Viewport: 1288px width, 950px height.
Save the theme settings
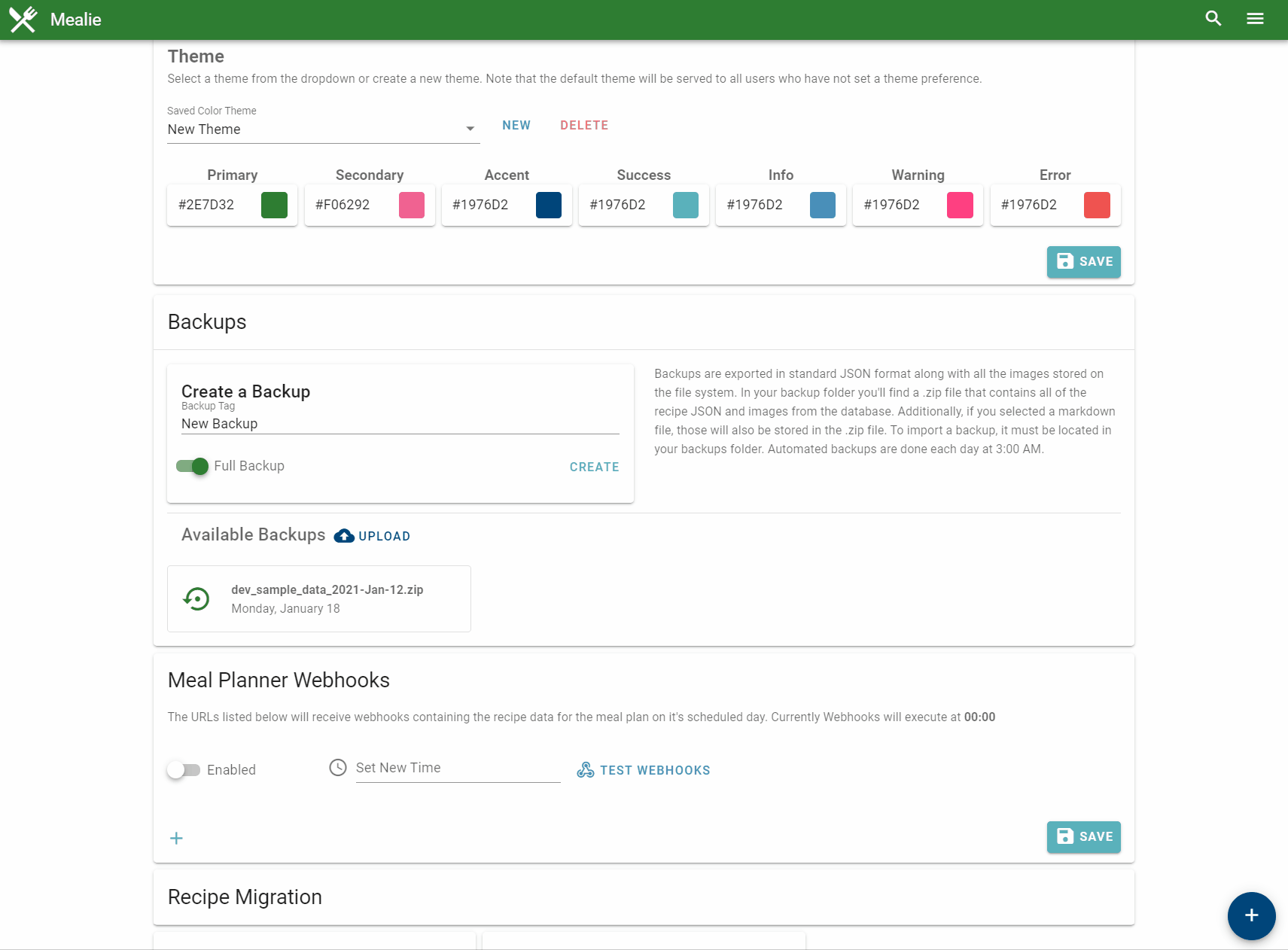tap(1083, 262)
